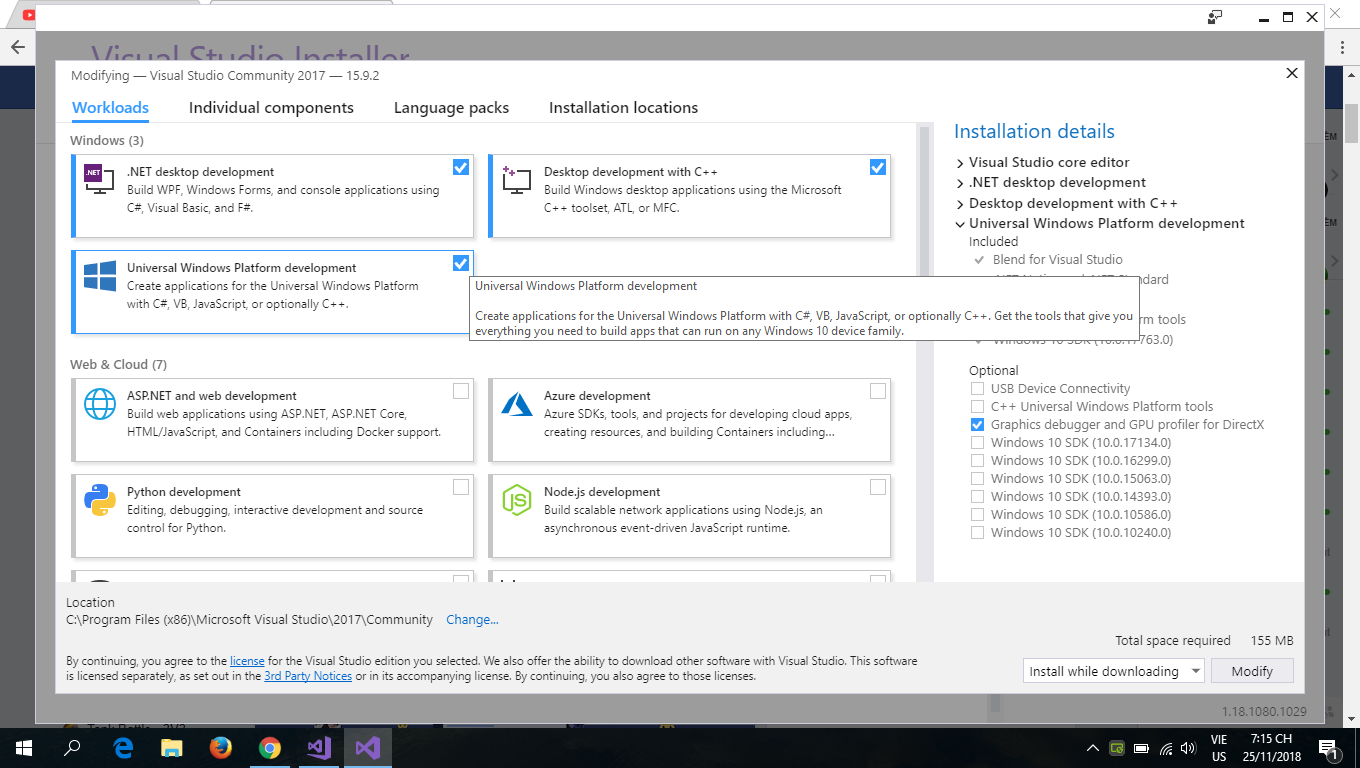Screen dimensions: 1360x768
Task: Collapse Universal Windows Platform development details
Action: pos(960,224)
